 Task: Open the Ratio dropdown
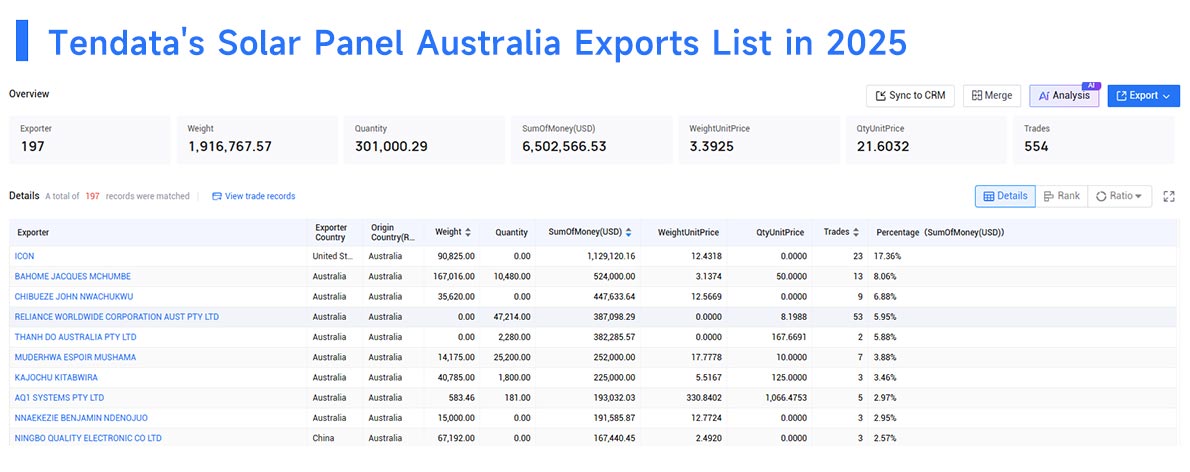pyautogui.click(x=1119, y=196)
